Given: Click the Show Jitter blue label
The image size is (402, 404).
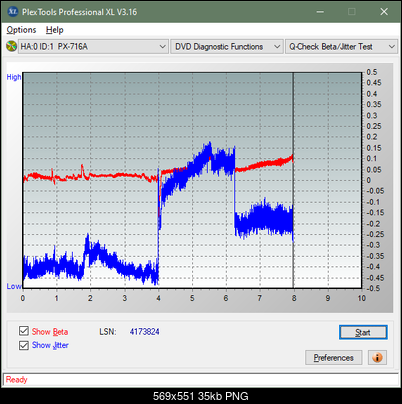Looking at the screenshot, I should pyautogui.click(x=50, y=345).
